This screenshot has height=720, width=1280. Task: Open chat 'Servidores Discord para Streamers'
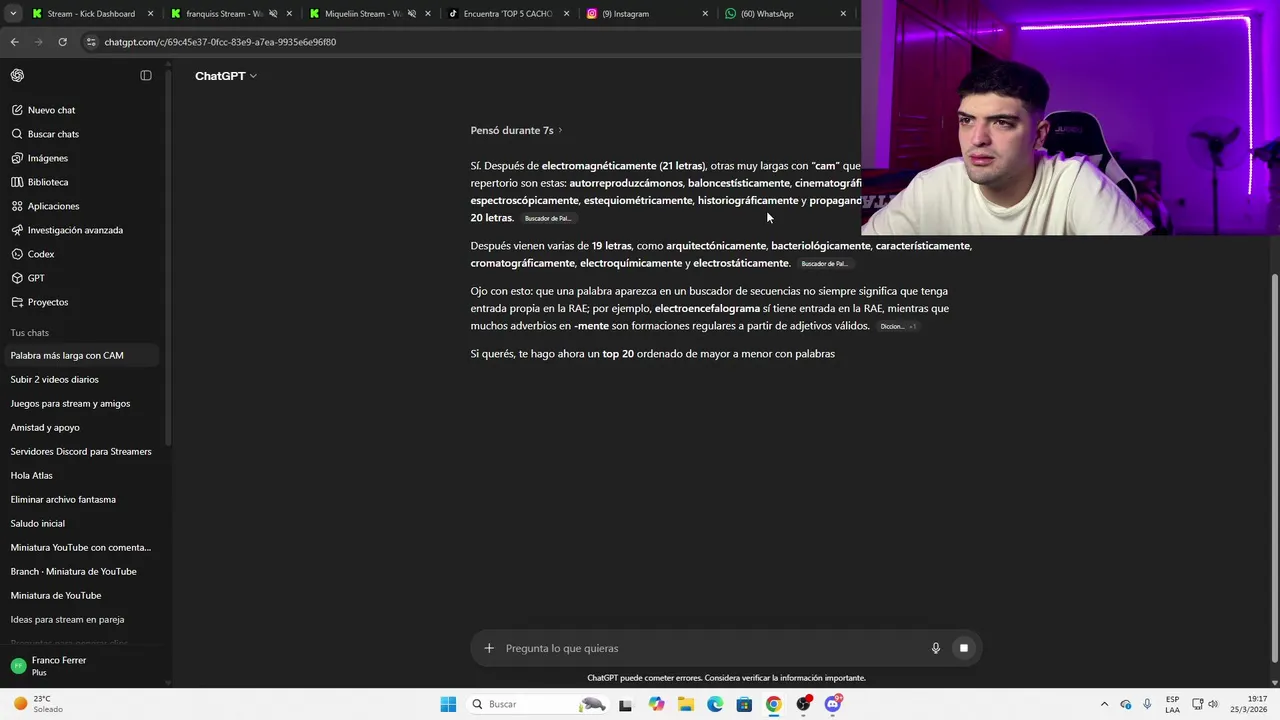pos(80,452)
